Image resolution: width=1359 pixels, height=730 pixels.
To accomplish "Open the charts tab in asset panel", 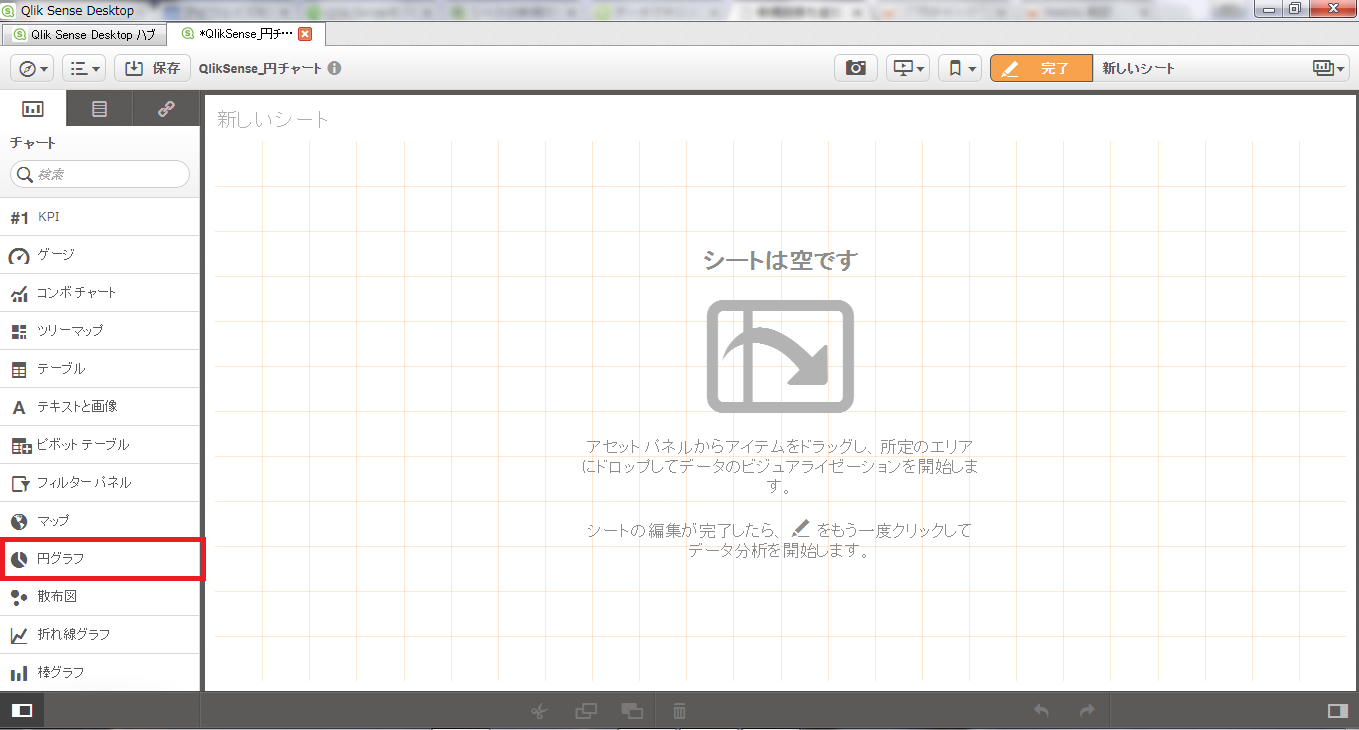I will (33, 109).
